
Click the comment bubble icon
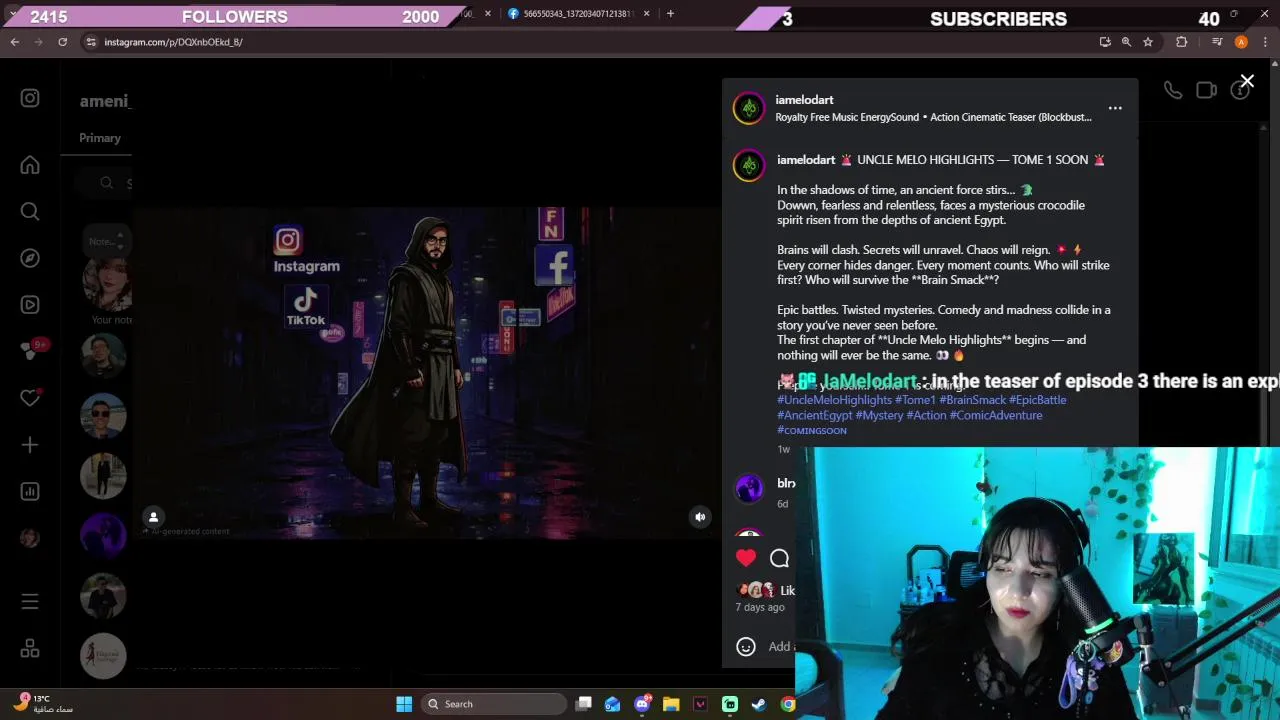(x=780, y=558)
